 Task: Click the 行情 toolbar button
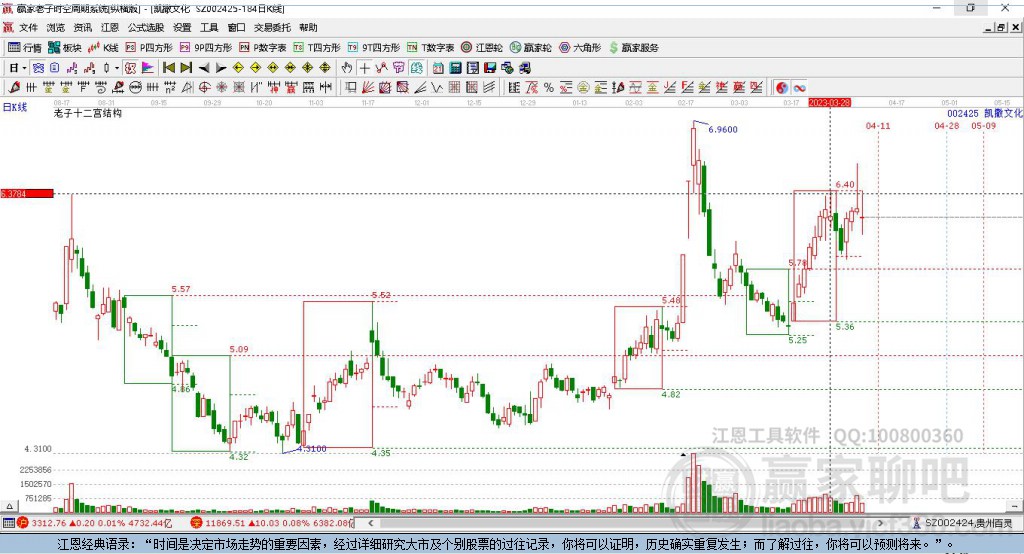pos(25,48)
